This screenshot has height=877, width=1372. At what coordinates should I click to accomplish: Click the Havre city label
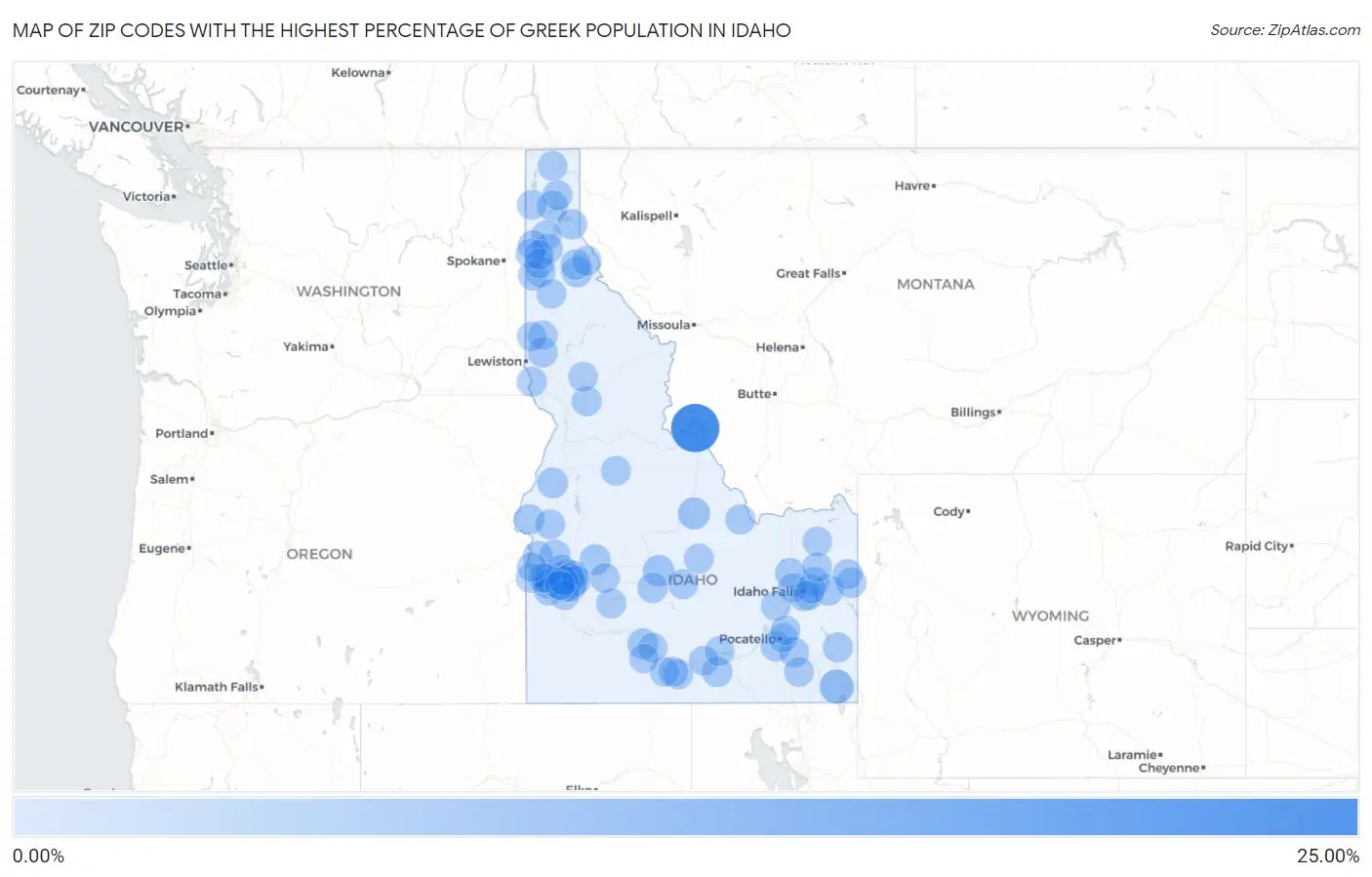pos(912,185)
